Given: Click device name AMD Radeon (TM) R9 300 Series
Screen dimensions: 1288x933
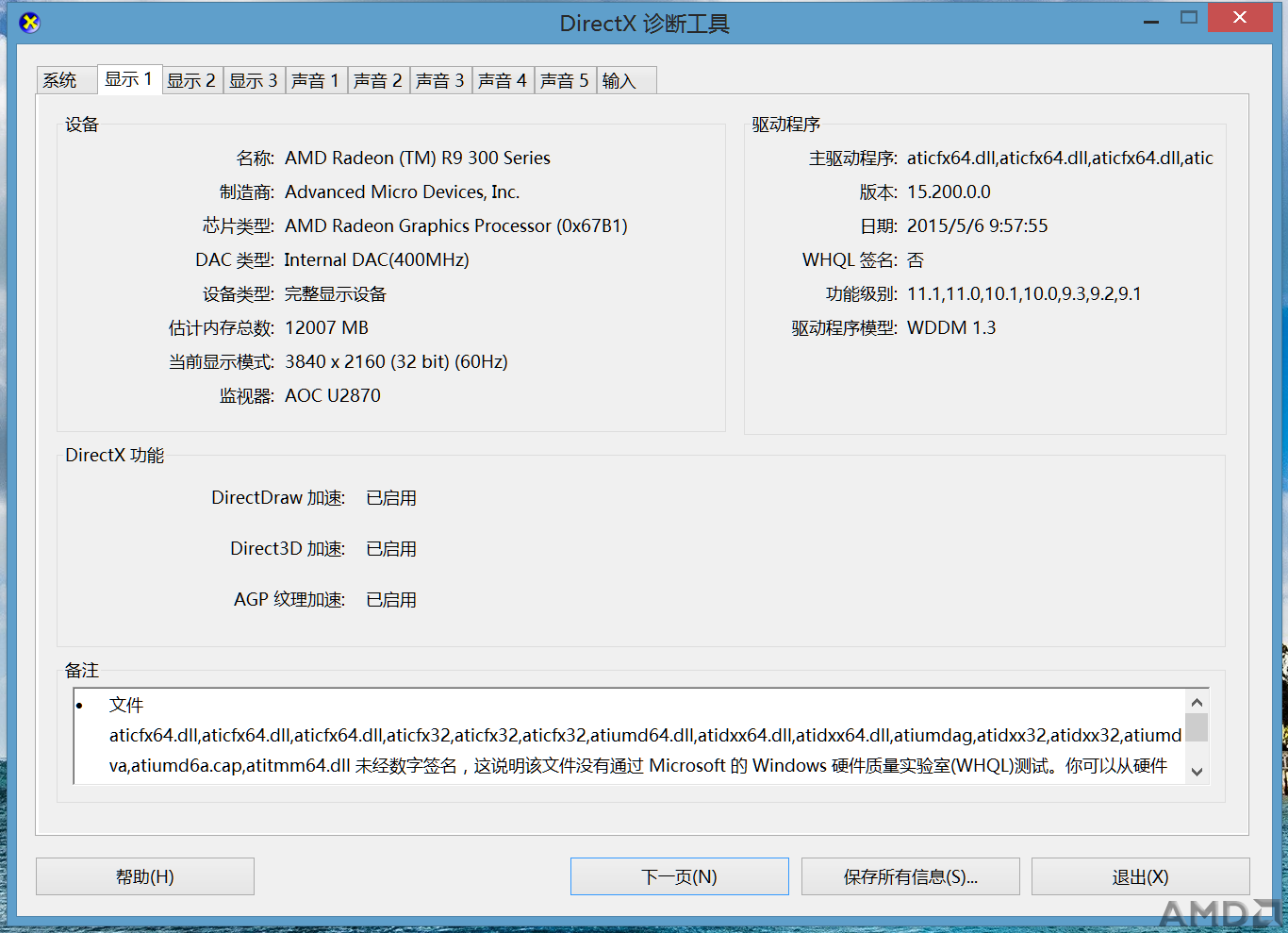Looking at the screenshot, I should [418, 158].
